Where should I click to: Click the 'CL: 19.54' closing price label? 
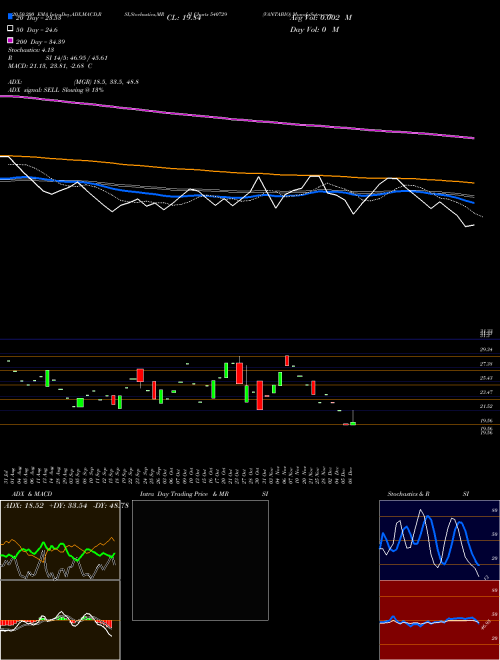[183, 18]
